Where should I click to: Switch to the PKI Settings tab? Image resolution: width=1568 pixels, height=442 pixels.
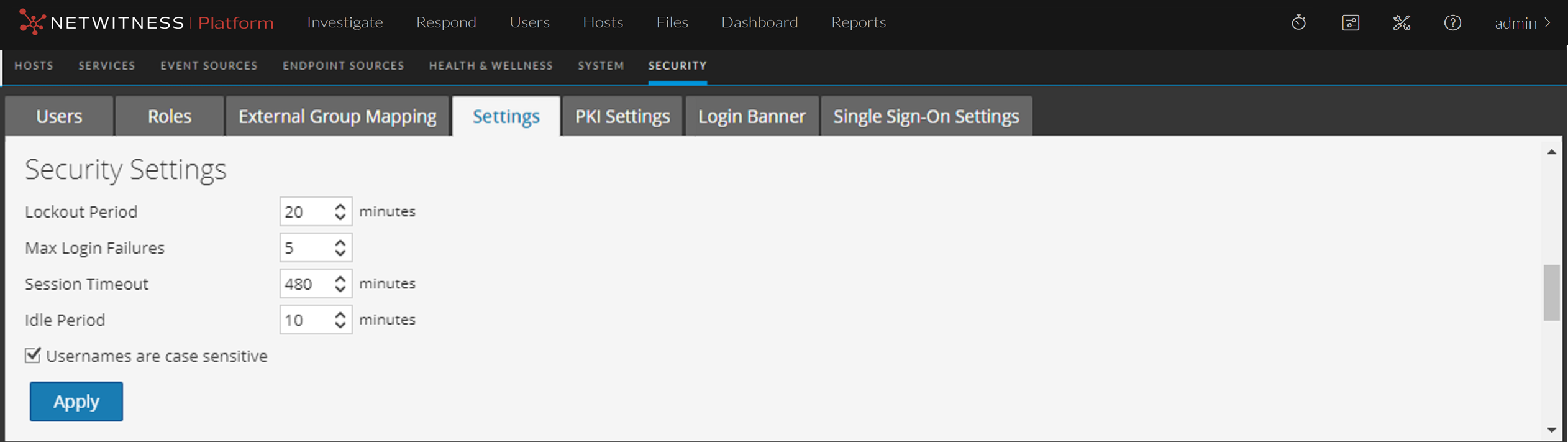click(x=622, y=116)
